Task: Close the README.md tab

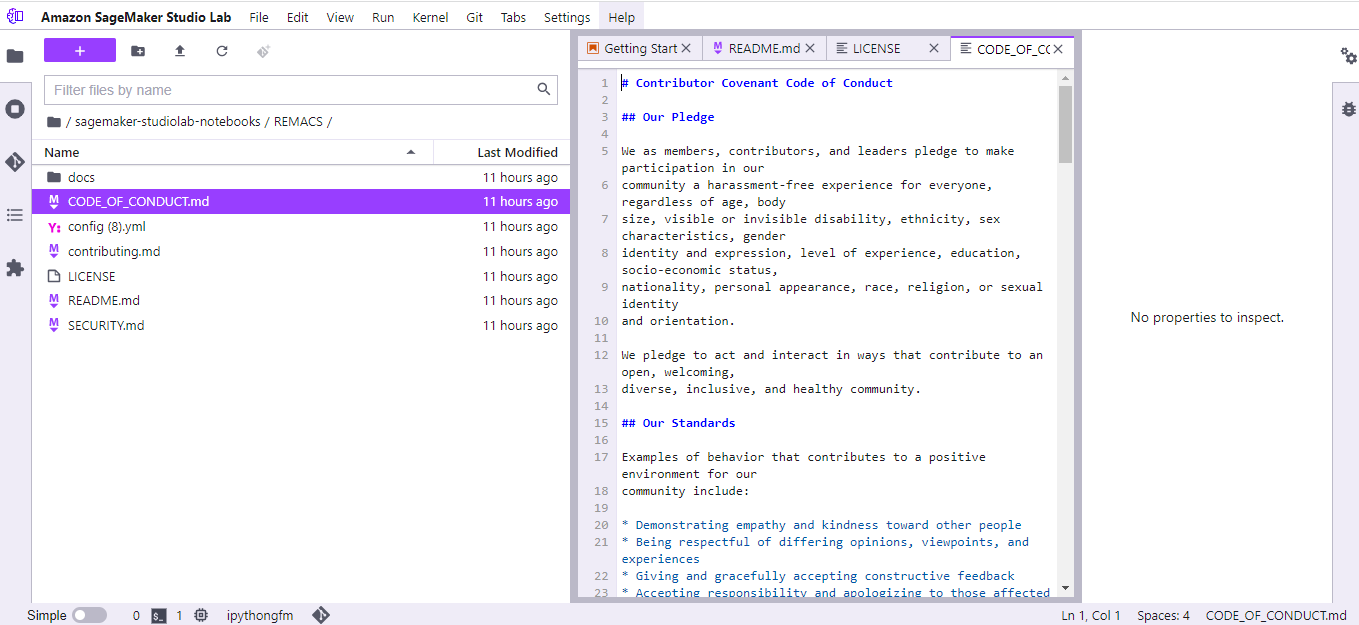Action: (810, 48)
